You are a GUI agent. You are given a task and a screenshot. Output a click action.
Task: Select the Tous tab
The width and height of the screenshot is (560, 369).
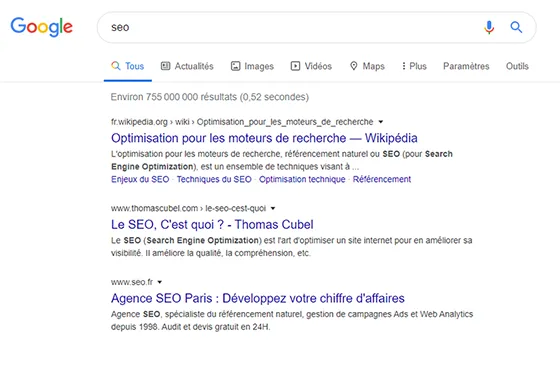[128, 66]
